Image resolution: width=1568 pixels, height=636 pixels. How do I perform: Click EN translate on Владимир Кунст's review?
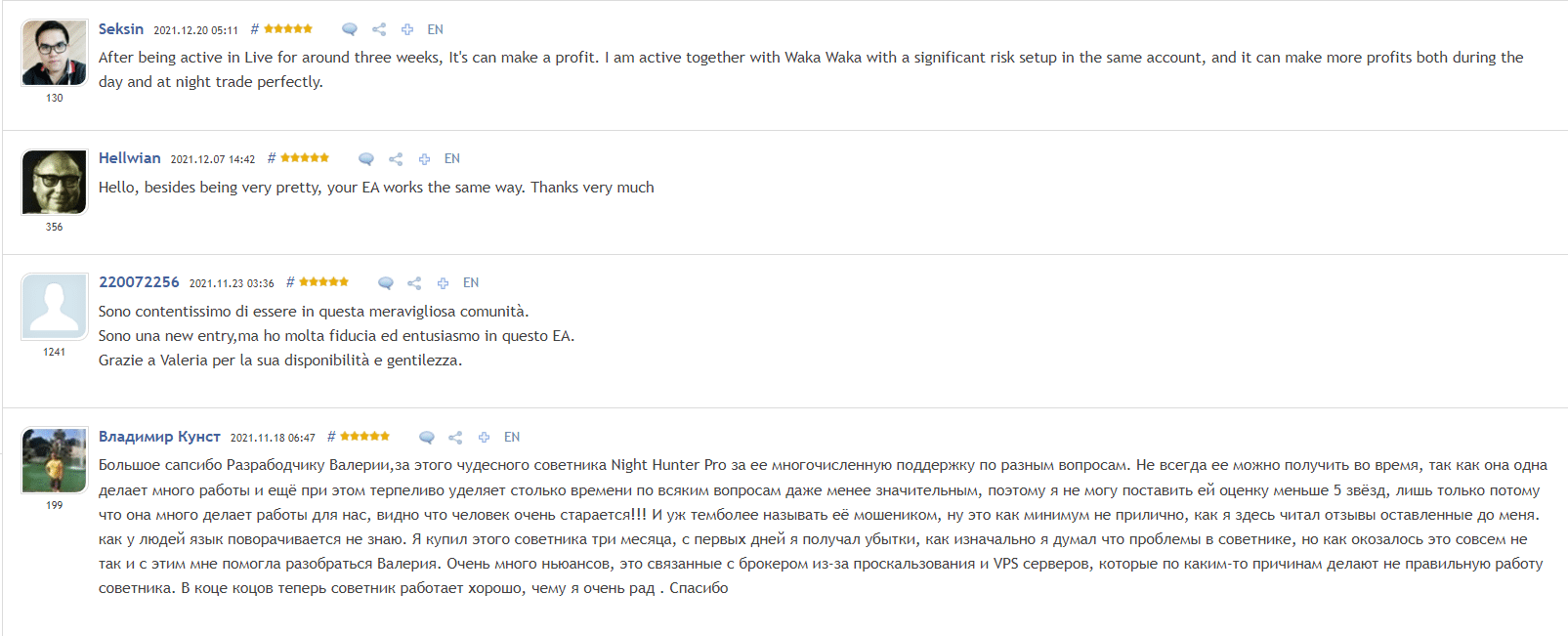click(x=512, y=437)
